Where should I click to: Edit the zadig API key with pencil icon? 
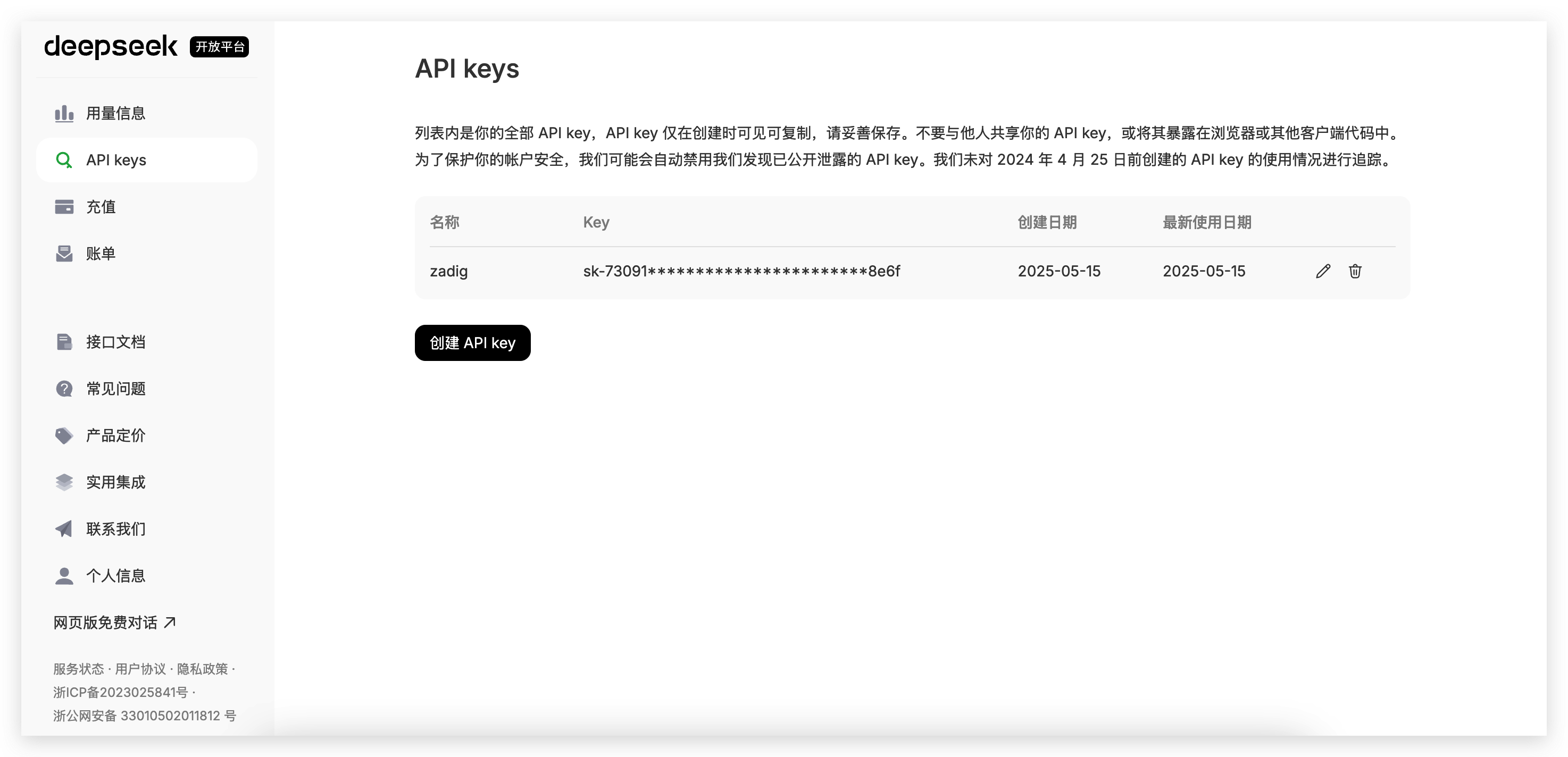tap(1323, 272)
